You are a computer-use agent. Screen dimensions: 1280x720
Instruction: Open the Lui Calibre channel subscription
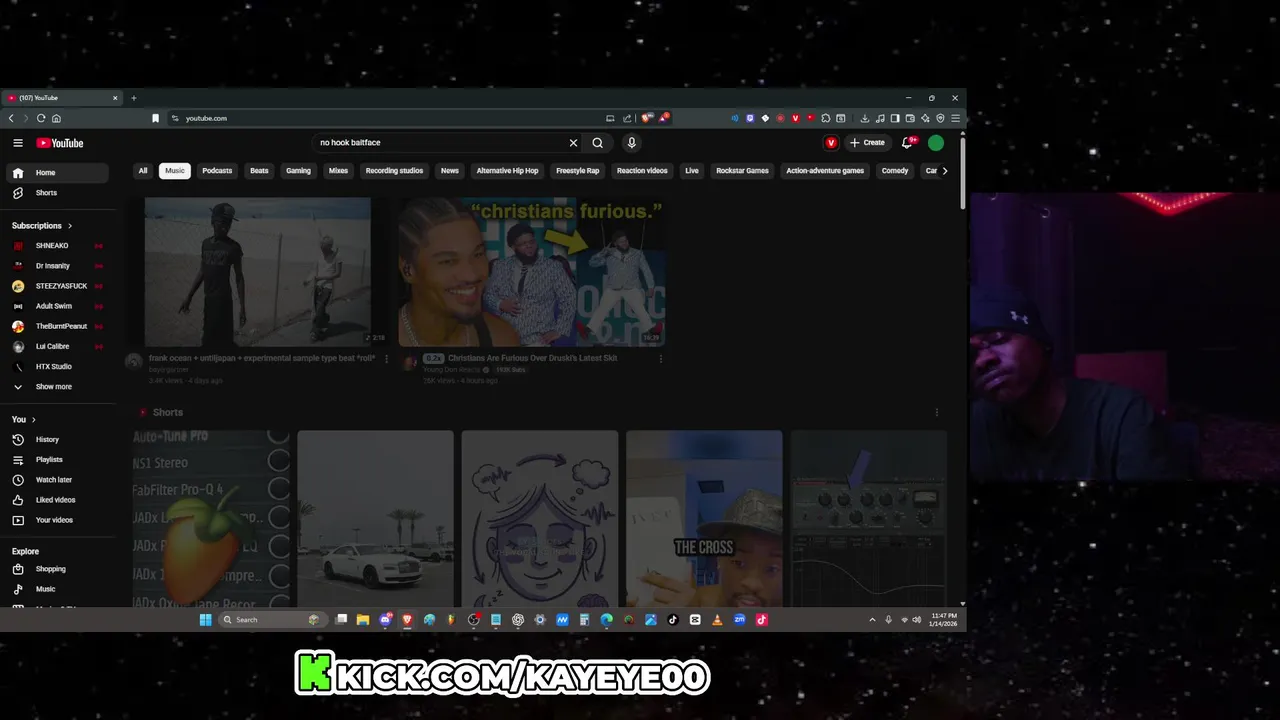click(55, 346)
